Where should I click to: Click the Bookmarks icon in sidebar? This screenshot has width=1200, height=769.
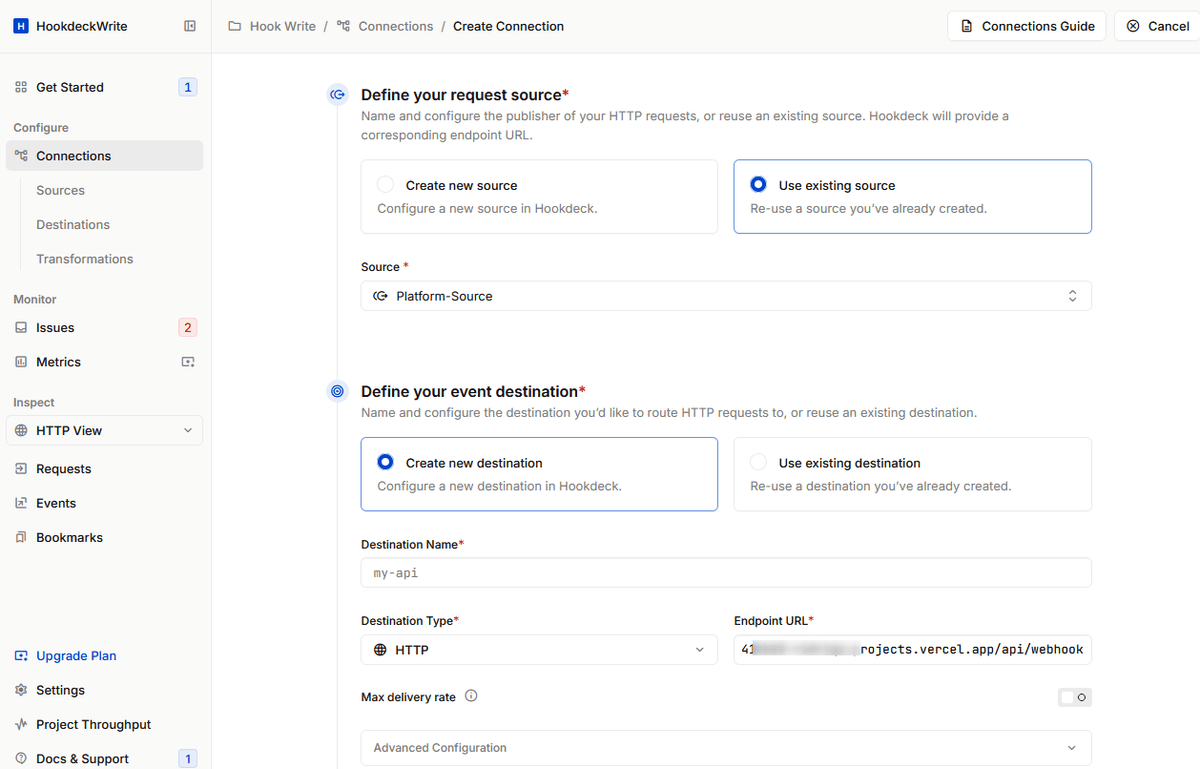click(23, 537)
